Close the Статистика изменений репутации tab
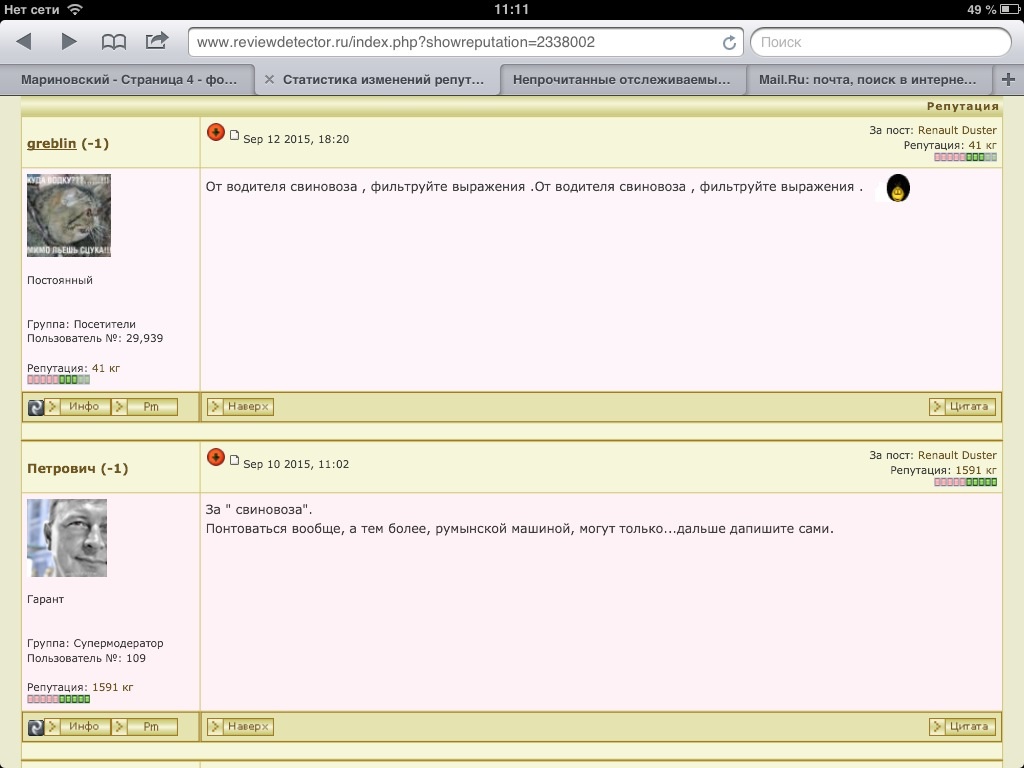Screen dimensions: 1024x768 269,80
